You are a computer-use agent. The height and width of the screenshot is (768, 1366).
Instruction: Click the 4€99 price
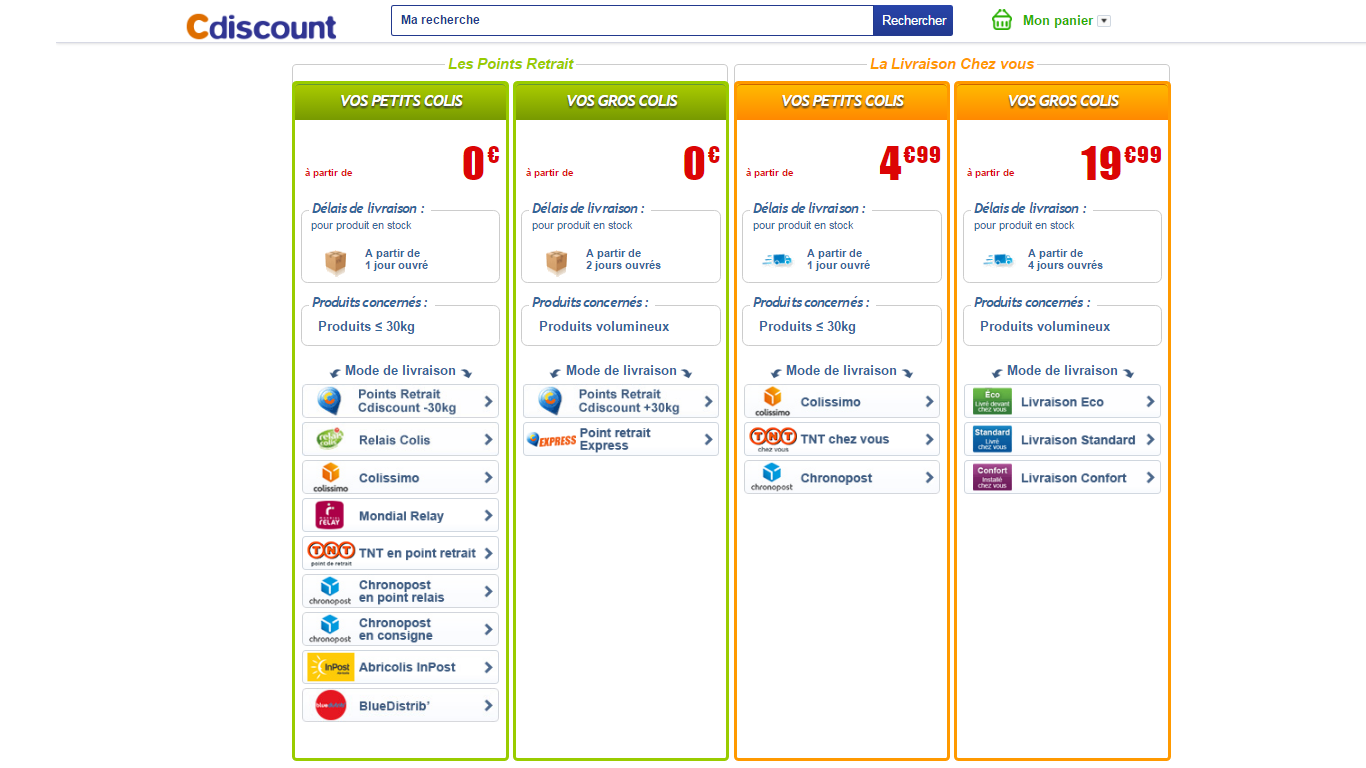pyautogui.click(x=910, y=163)
